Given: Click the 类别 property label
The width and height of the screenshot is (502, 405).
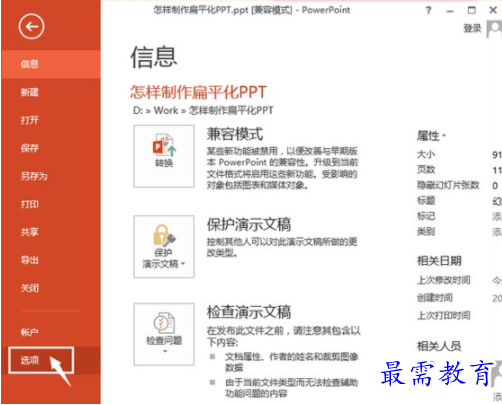Looking at the screenshot, I should tap(426, 231).
